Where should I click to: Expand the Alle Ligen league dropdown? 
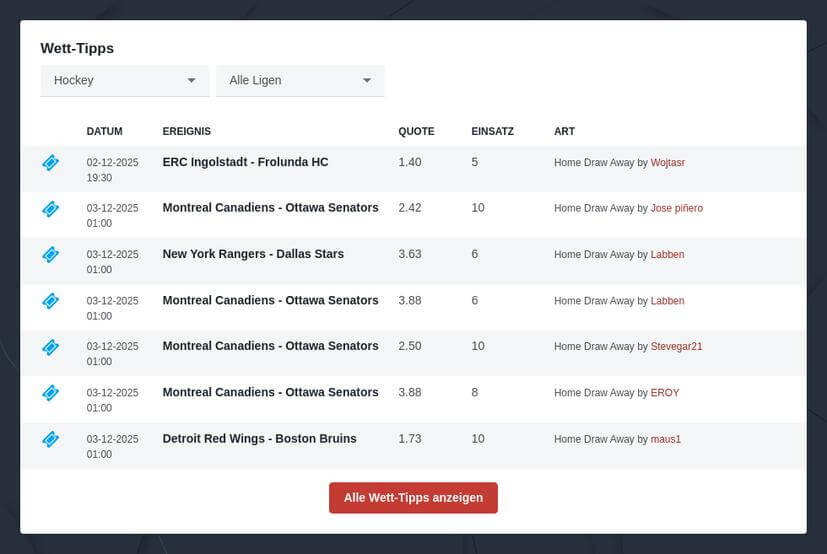300,80
